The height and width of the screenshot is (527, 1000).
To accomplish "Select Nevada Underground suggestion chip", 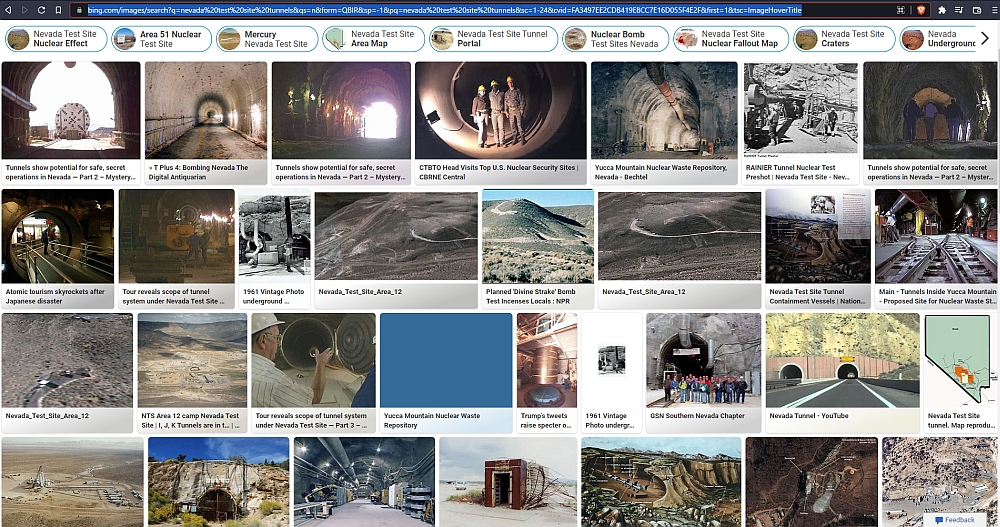I will (939, 39).
